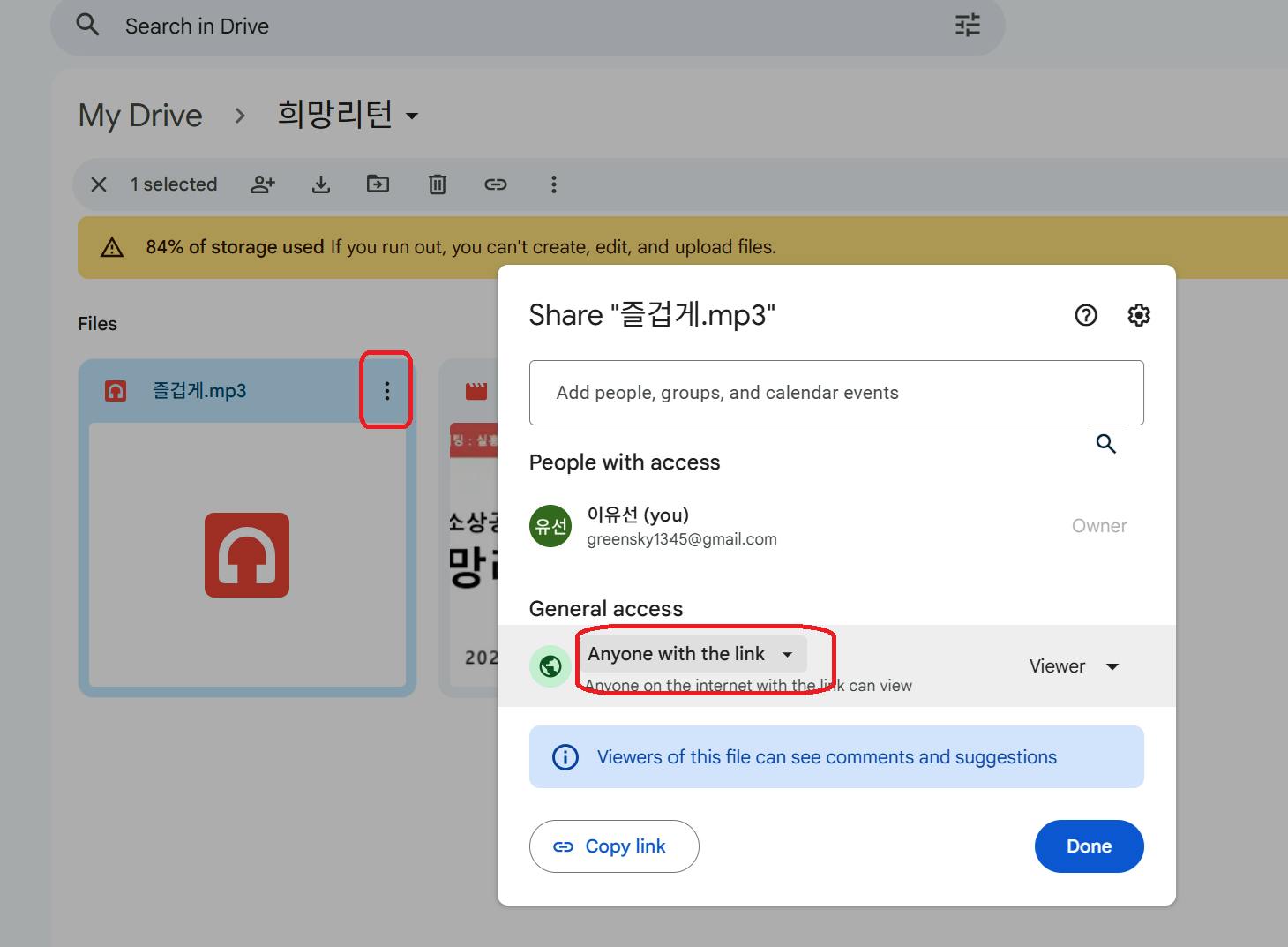Click the copy link toolbar icon

click(496, 184)
